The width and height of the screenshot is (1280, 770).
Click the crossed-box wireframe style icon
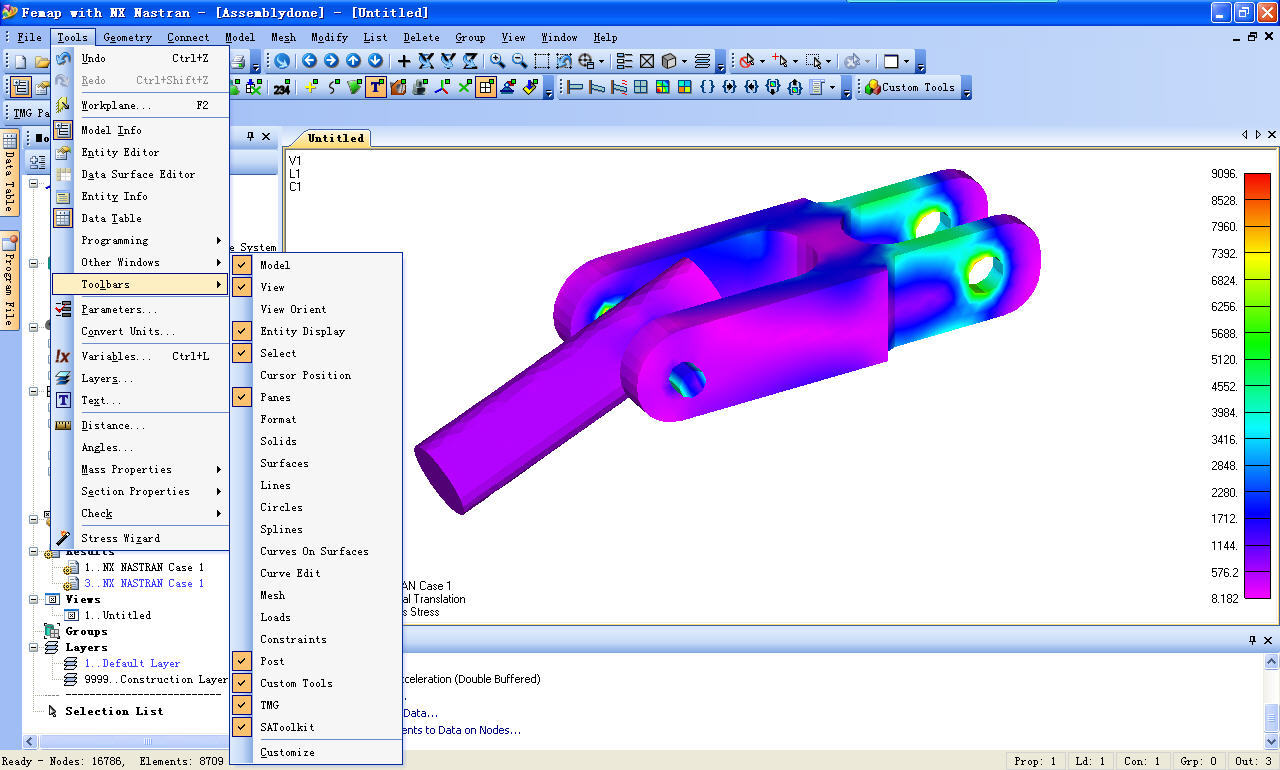(x=647, y=61)
